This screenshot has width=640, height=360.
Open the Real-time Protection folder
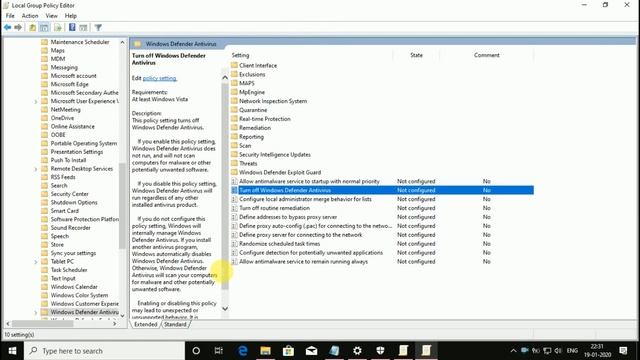261,119
